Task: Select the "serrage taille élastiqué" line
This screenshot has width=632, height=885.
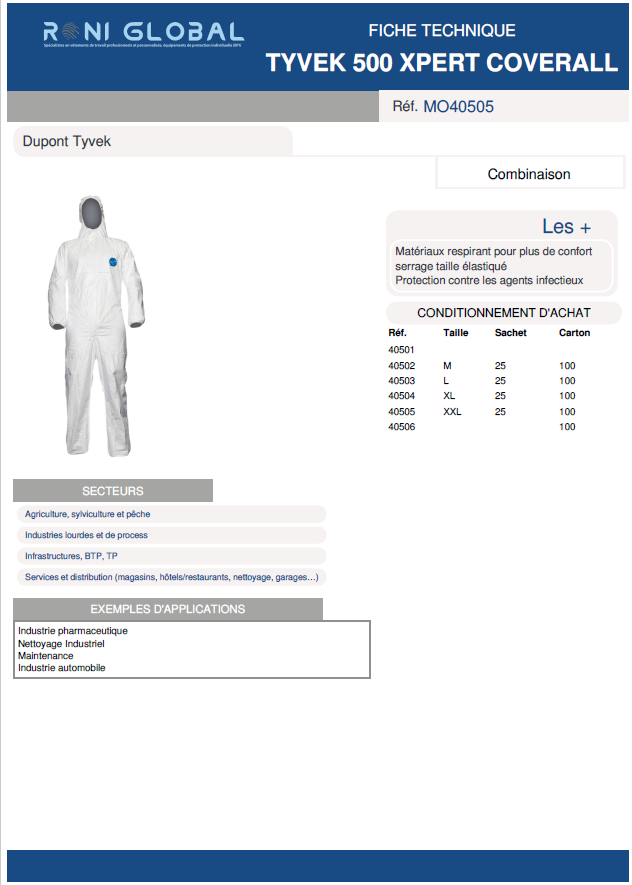Action: click(x=451, y=266)
